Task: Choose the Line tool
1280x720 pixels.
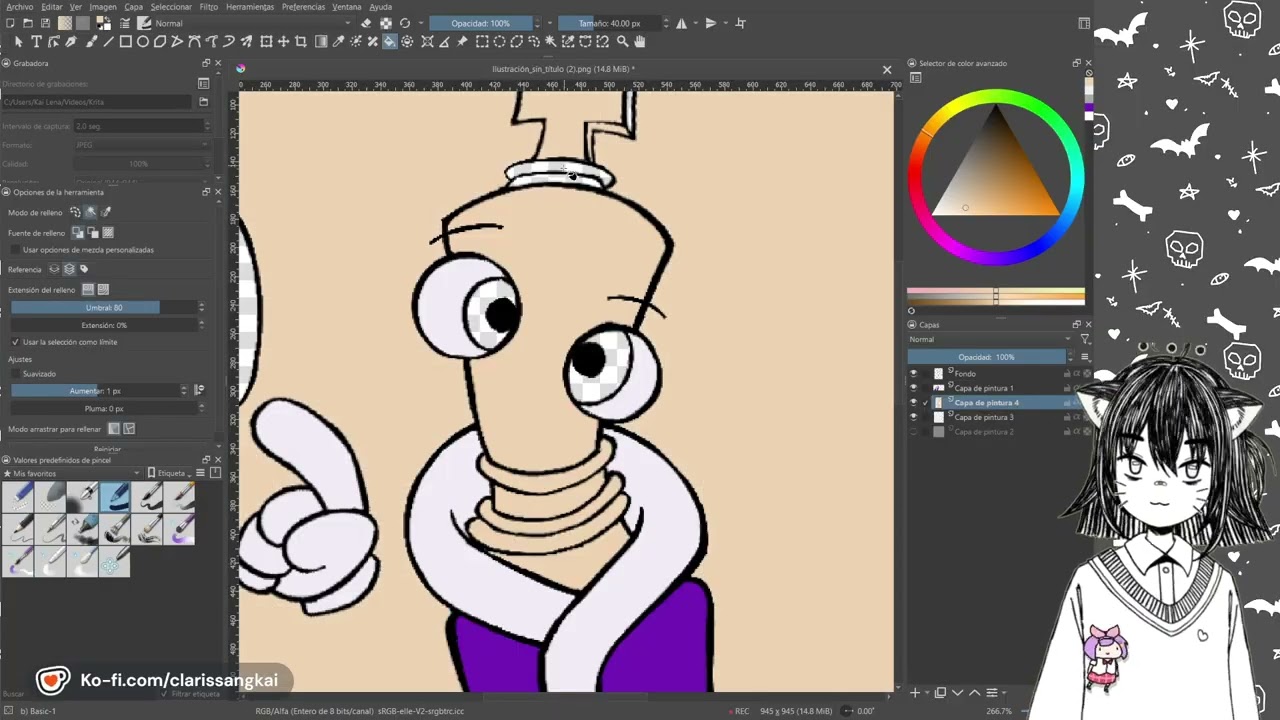Action: 108,42
